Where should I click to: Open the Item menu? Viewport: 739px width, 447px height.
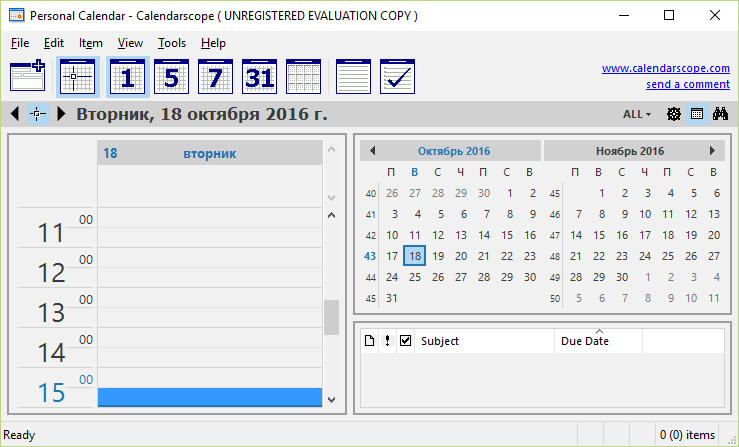[x=91, y=43]
